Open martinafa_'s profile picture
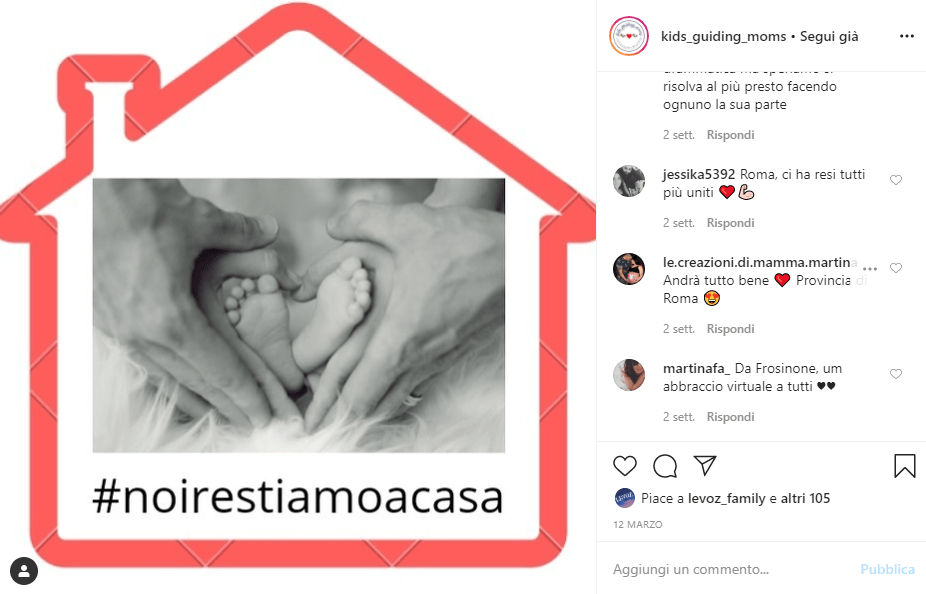The image size is (926, 594). pyautogui.click(x=629, y=375)
